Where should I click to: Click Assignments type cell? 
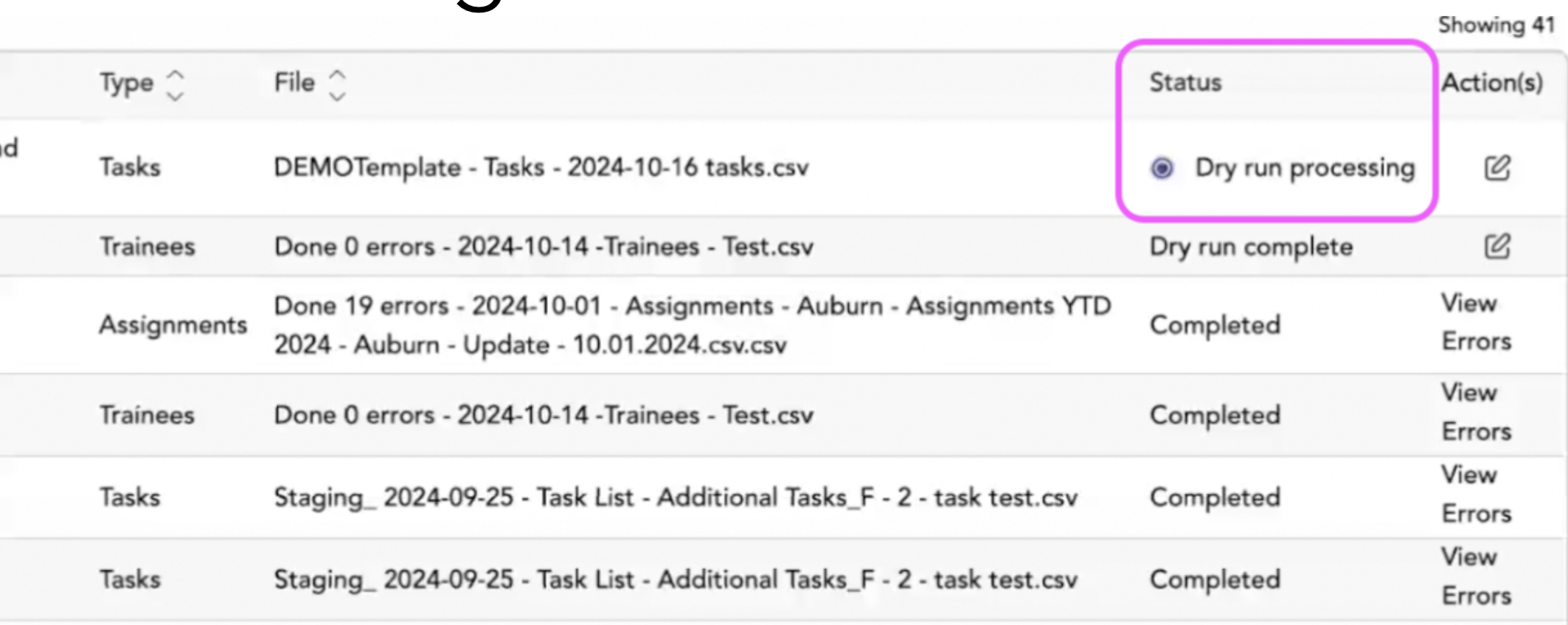(173, 325)
